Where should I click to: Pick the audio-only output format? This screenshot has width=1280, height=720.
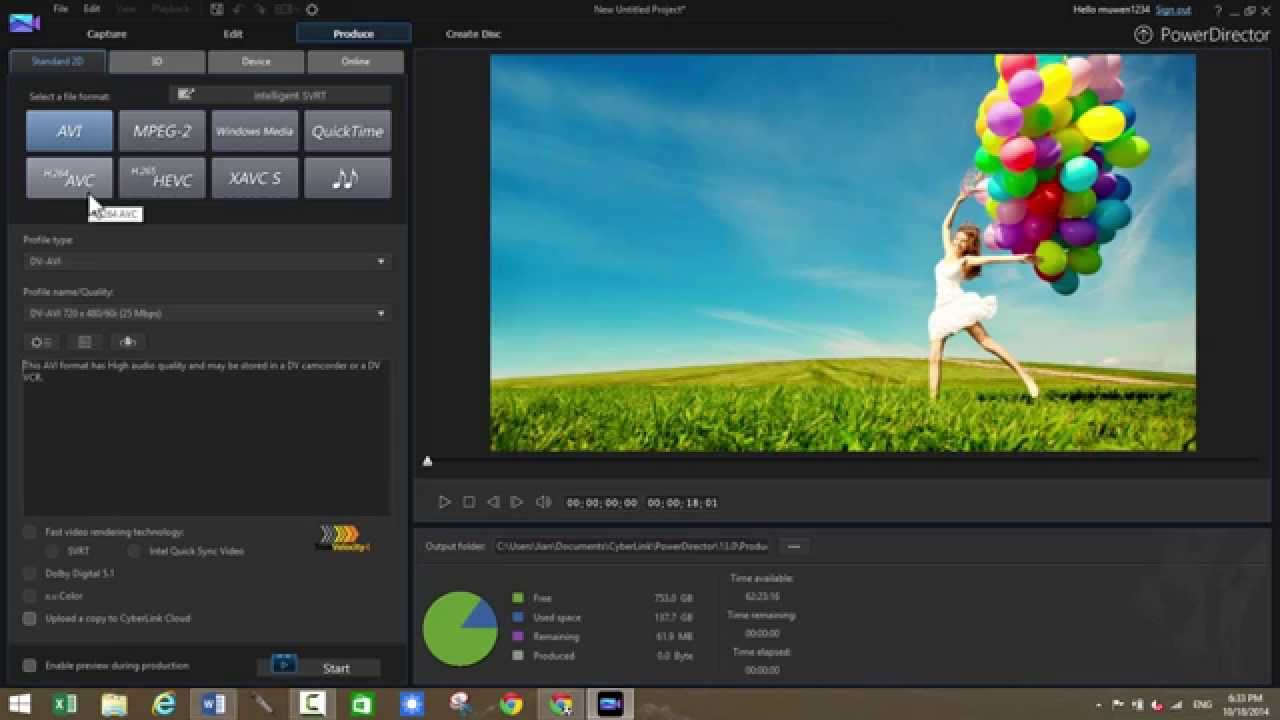347,177
